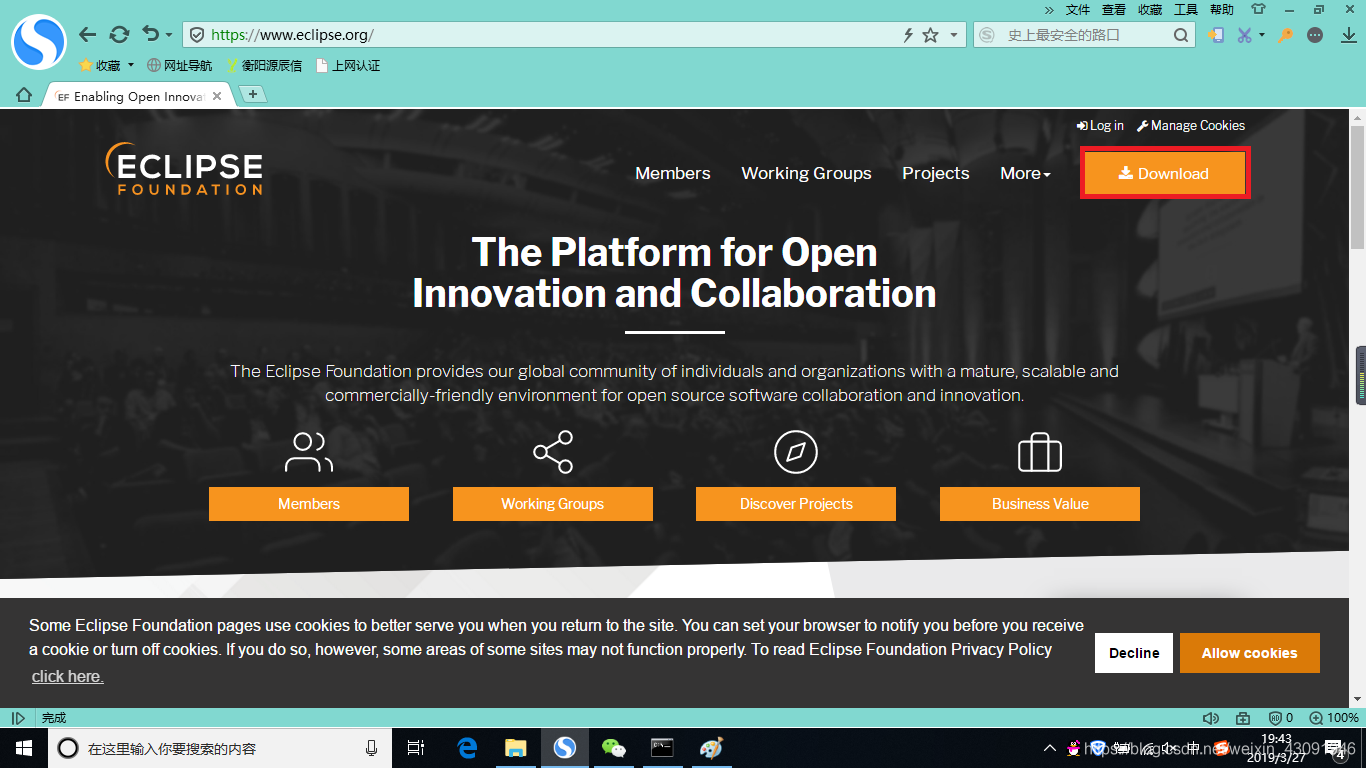Click the security shield icon in address bar
The image size is (1366, 768).
click(197, 35)
